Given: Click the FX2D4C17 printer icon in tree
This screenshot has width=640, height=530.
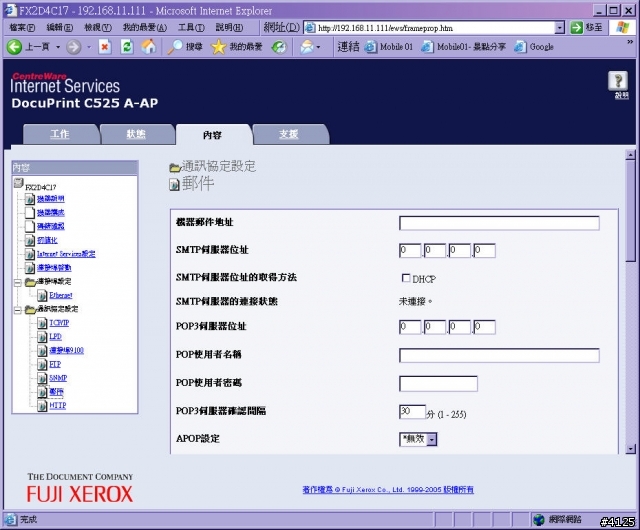Looking at the screenshot, I should click(18, 183).
